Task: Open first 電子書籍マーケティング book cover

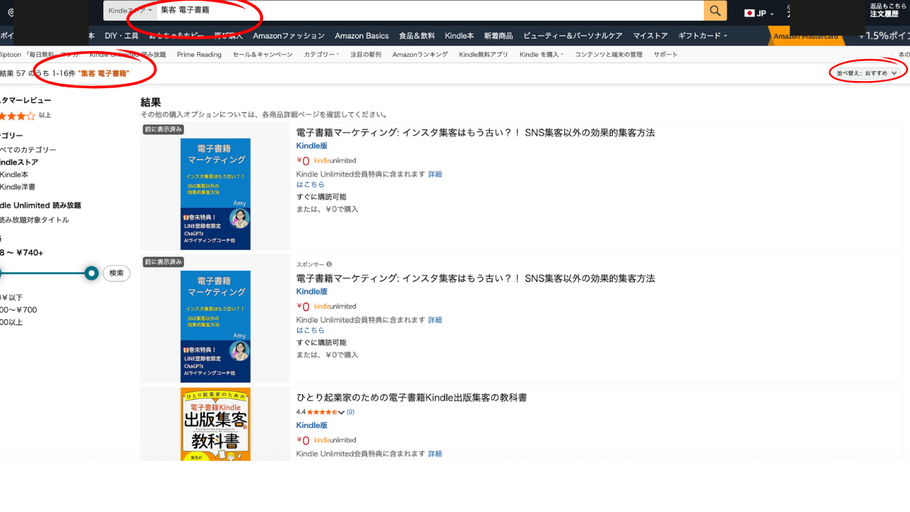Action: 215,194
